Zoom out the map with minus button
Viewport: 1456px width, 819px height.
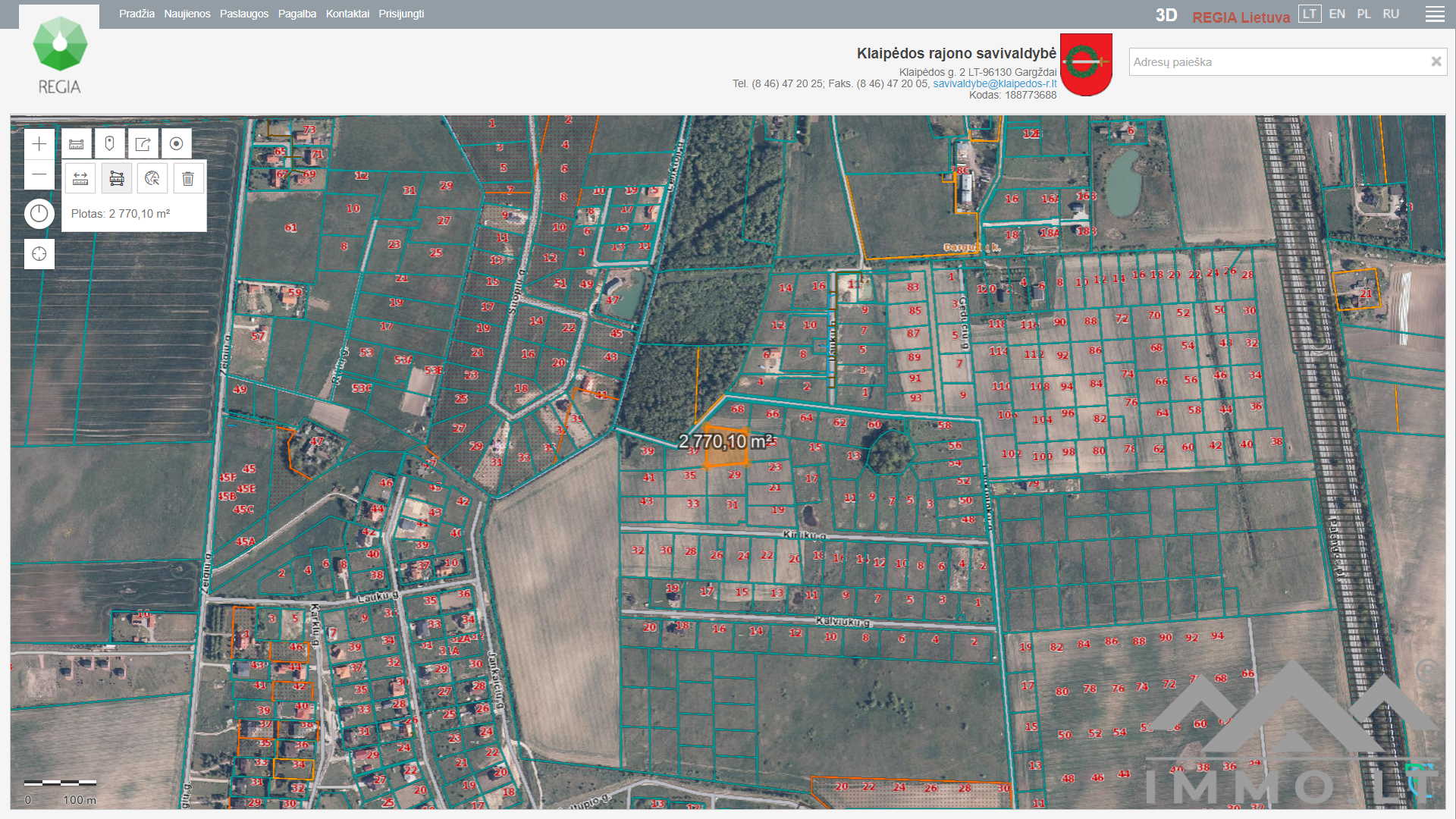[39, 175]
